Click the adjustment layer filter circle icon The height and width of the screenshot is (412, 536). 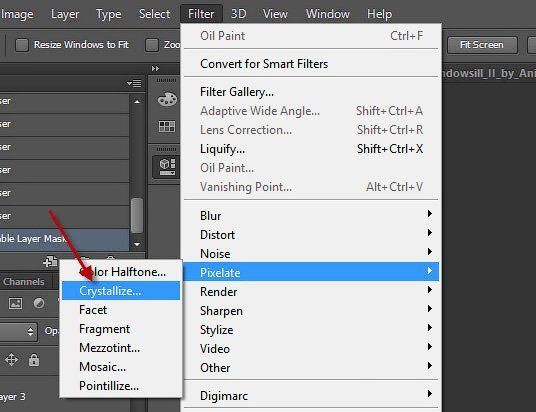[x=39, y=303]
